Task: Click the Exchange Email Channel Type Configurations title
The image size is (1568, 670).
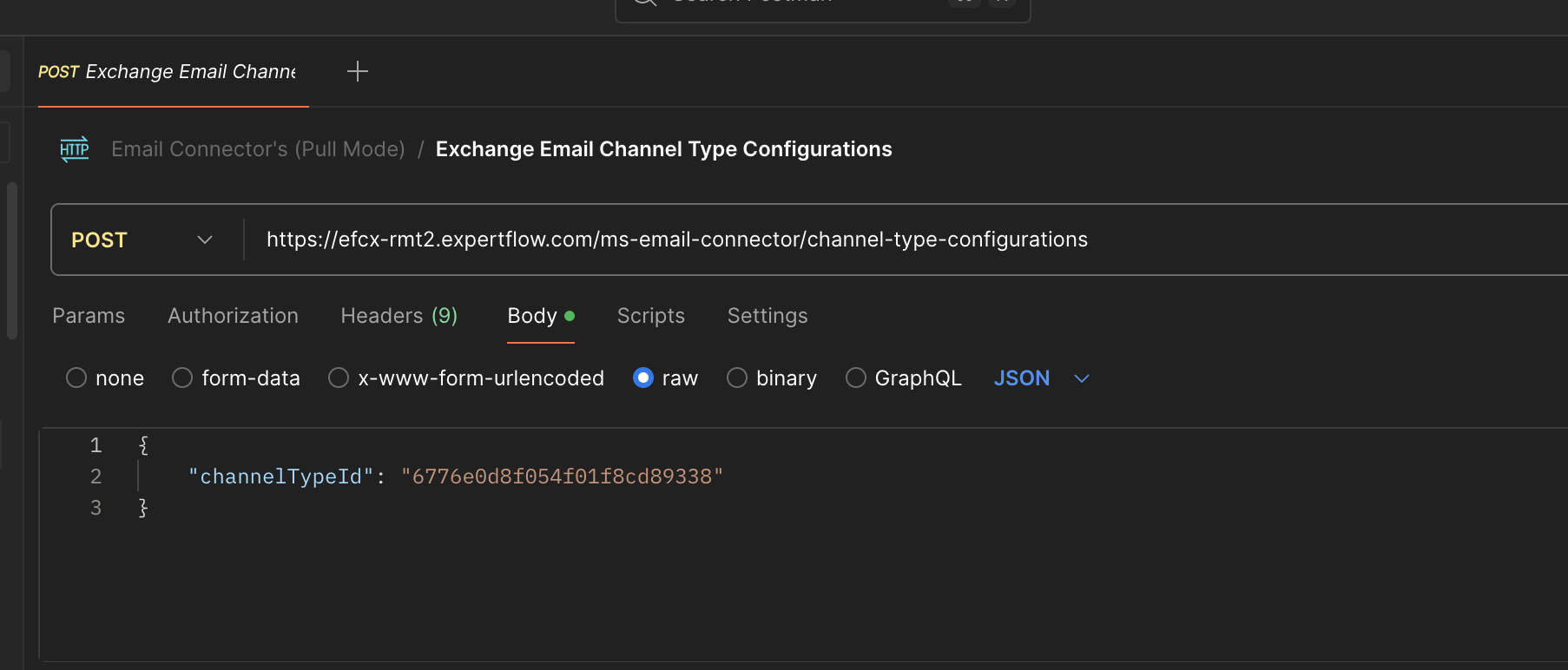Action: (663, 149)
